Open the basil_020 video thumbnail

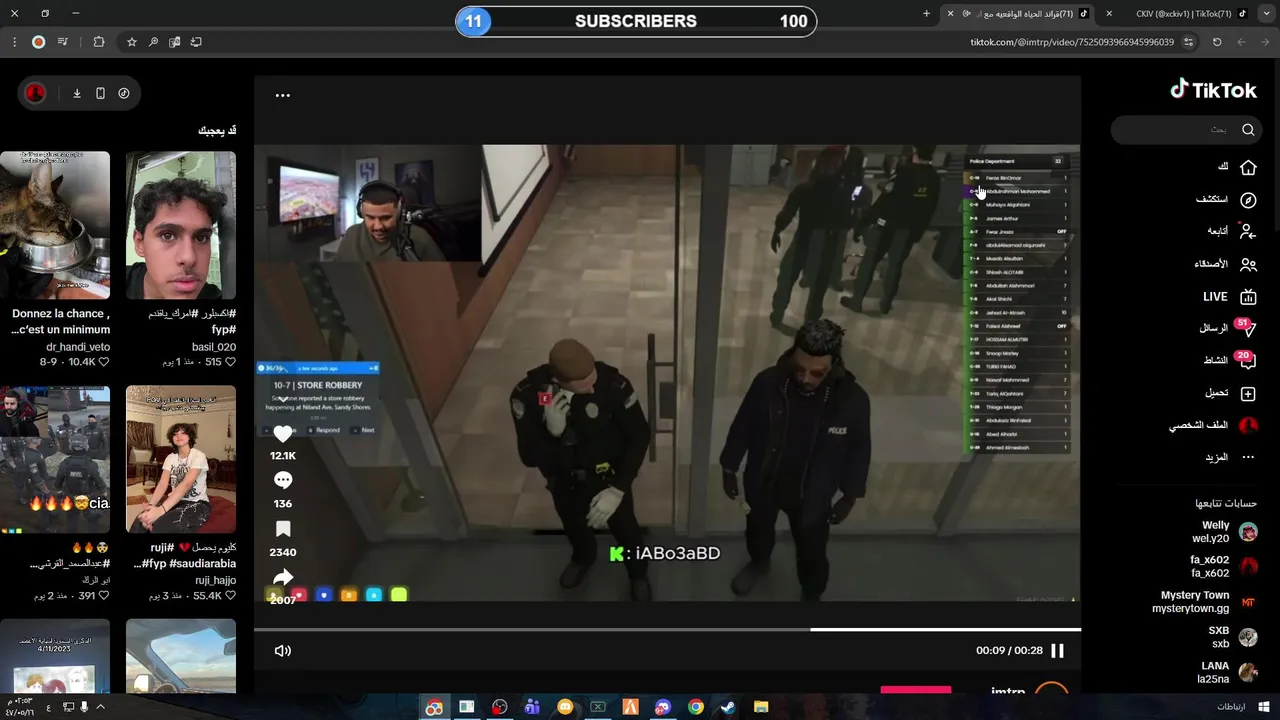click(181, 225)
